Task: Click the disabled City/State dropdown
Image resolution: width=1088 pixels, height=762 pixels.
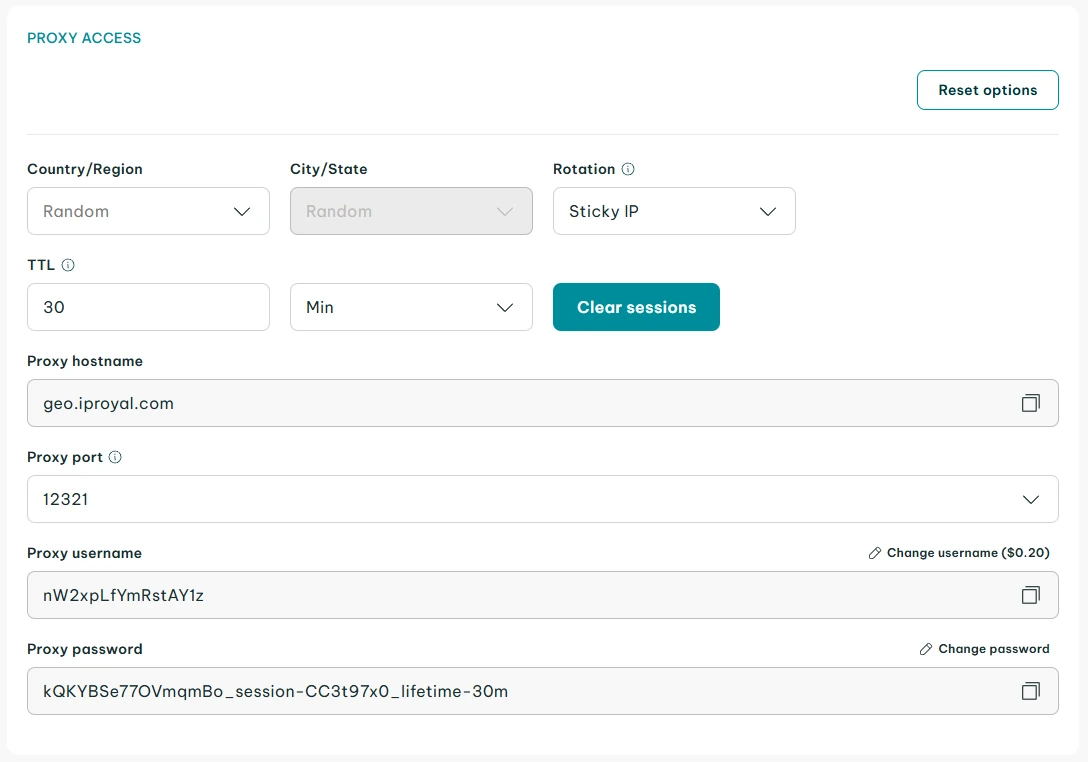Action: tap(411, 211)
